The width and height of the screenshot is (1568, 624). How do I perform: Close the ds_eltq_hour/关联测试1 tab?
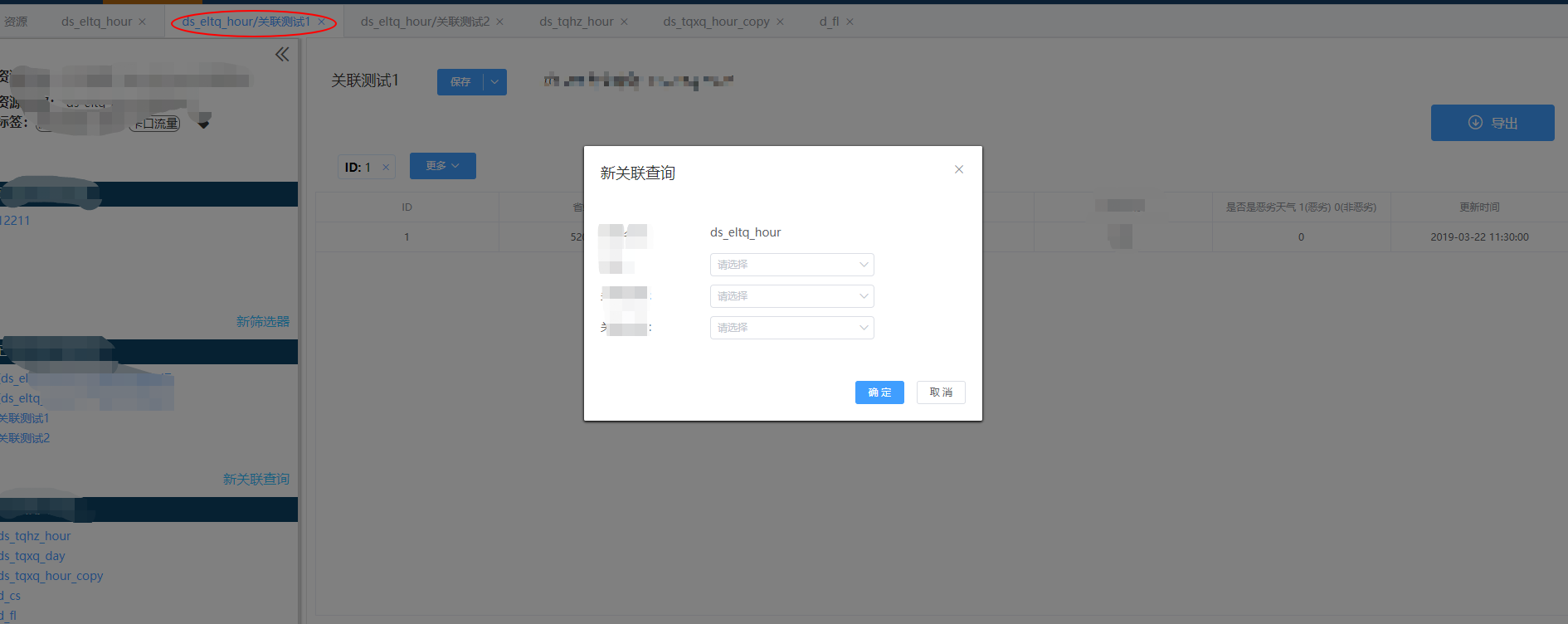[x=321, y=22]
